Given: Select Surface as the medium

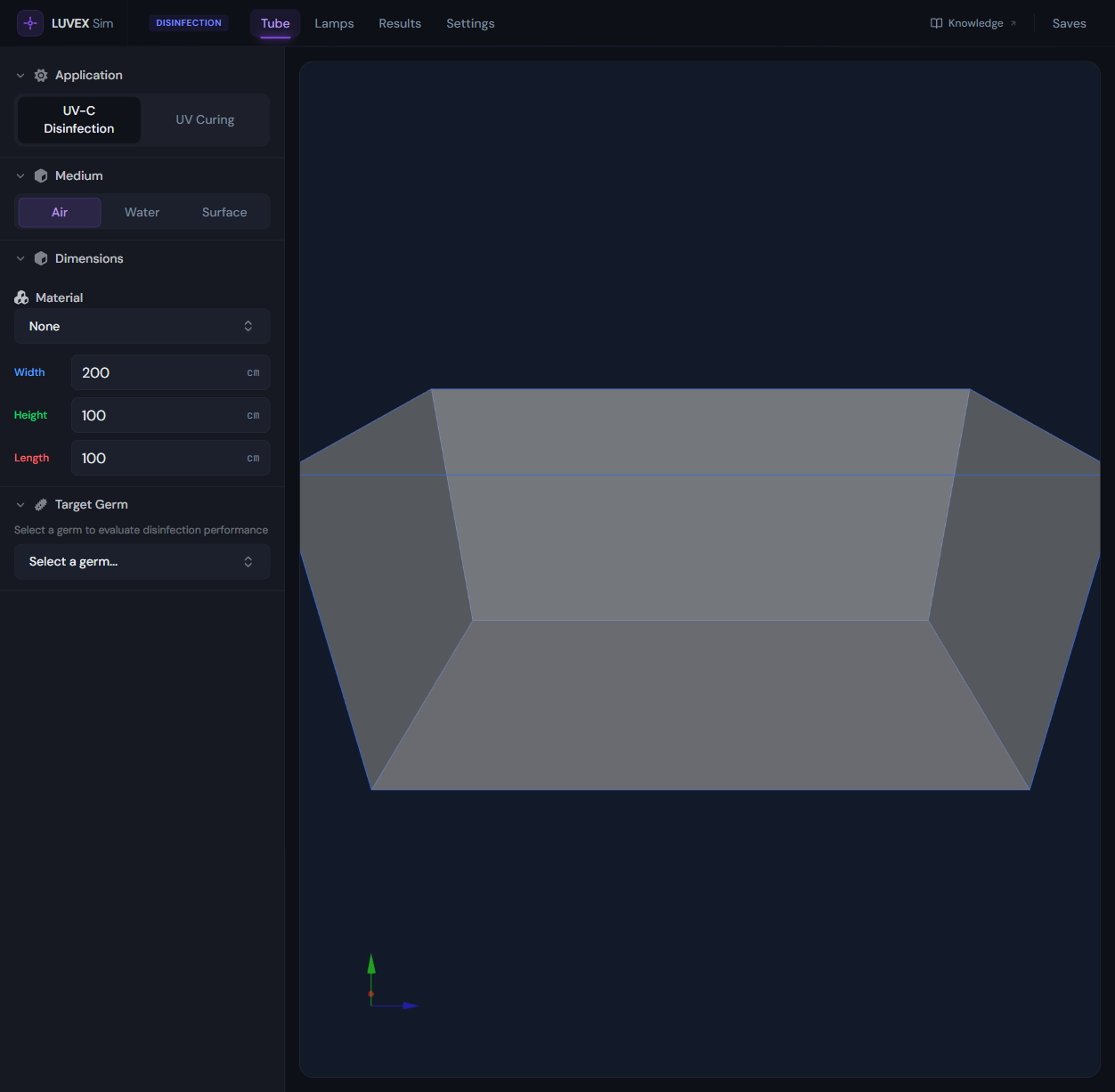Looking at the screenshot, I should (224, 212).
